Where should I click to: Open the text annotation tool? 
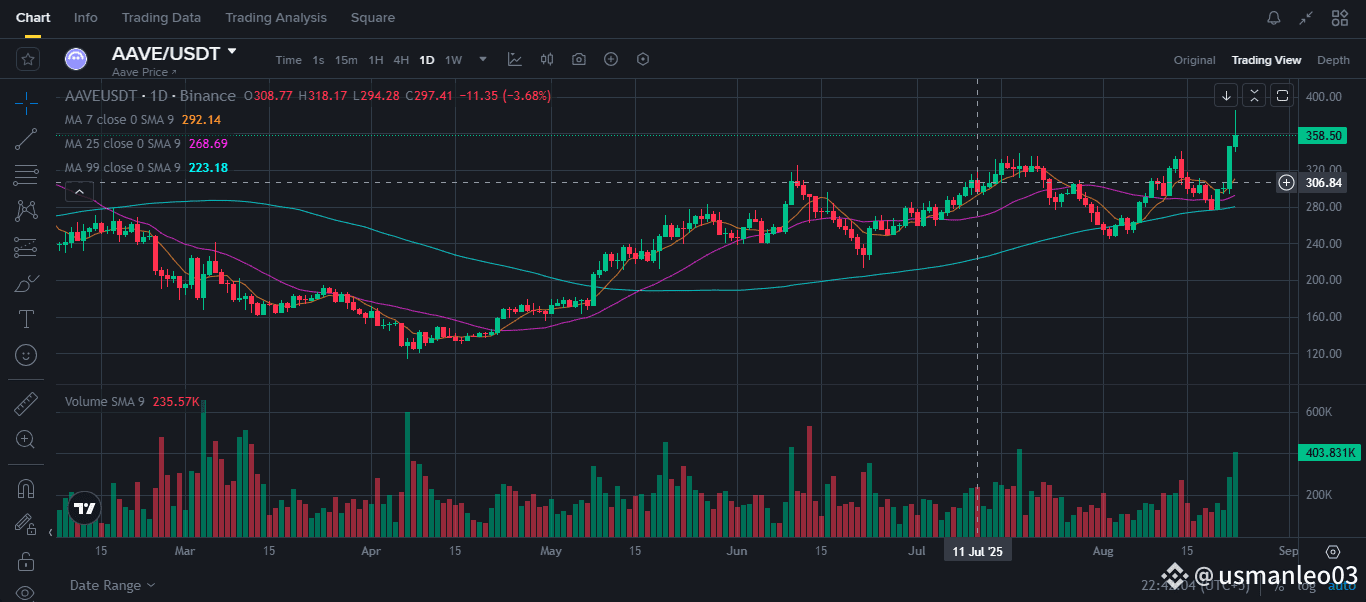[27, 319]
